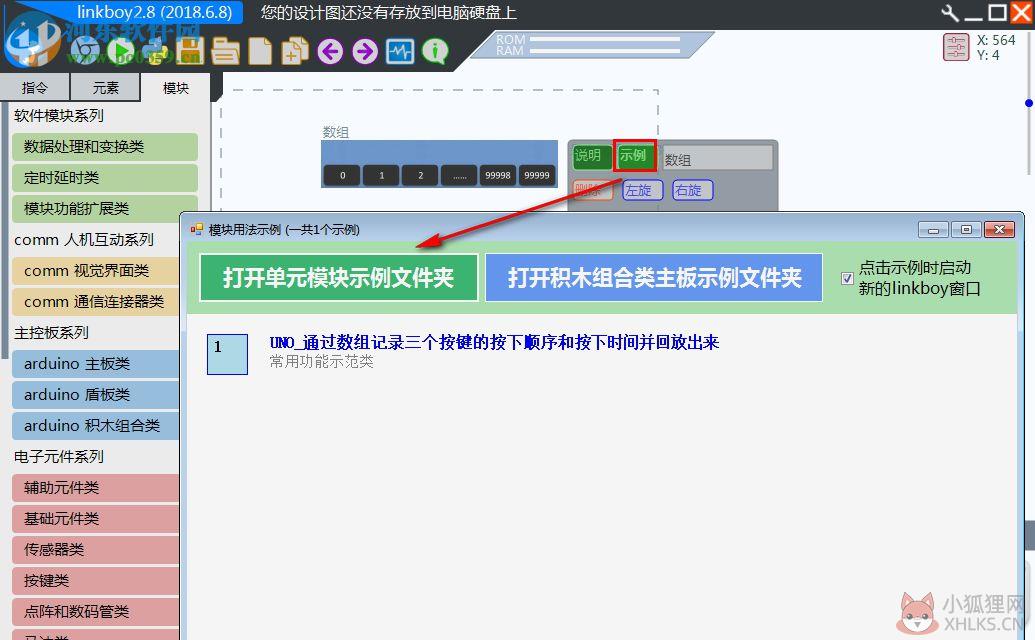Viewport: 1035px width, 640px height.
Task: Select array cell 0
Action: pos(343,175)
